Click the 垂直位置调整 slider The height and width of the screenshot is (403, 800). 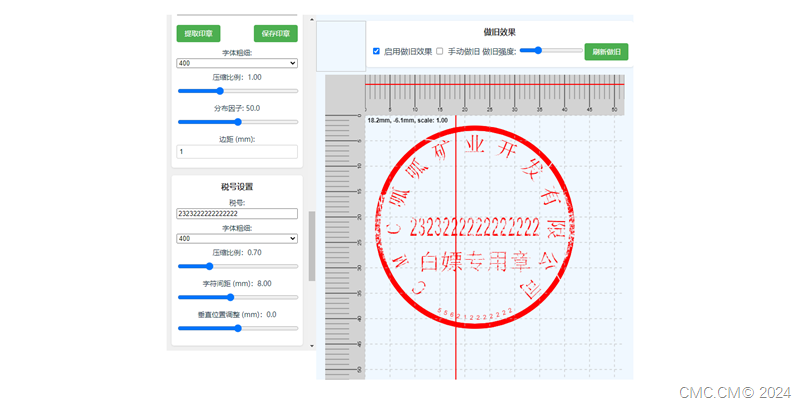238,329
